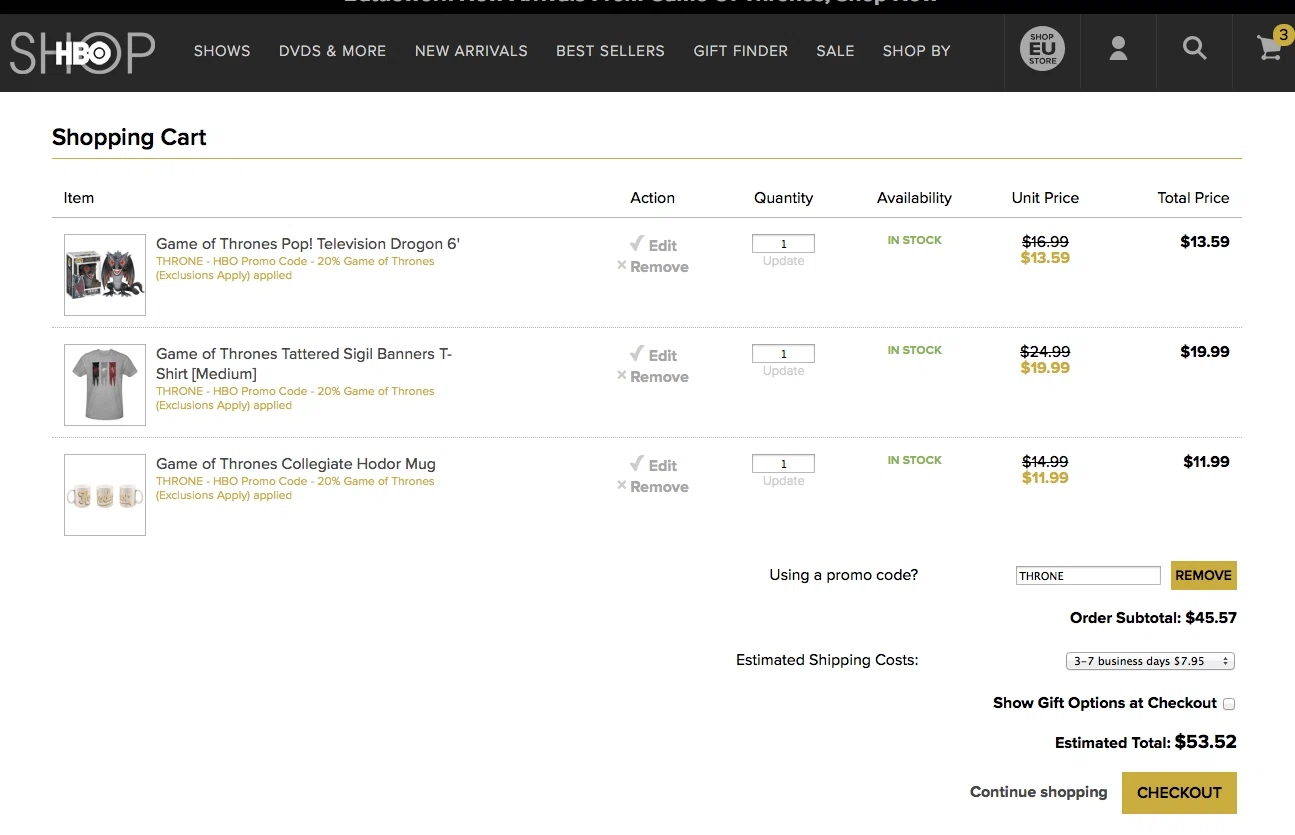
Task: Focus the quantity field for Hodor Mug
Action: 783,463
